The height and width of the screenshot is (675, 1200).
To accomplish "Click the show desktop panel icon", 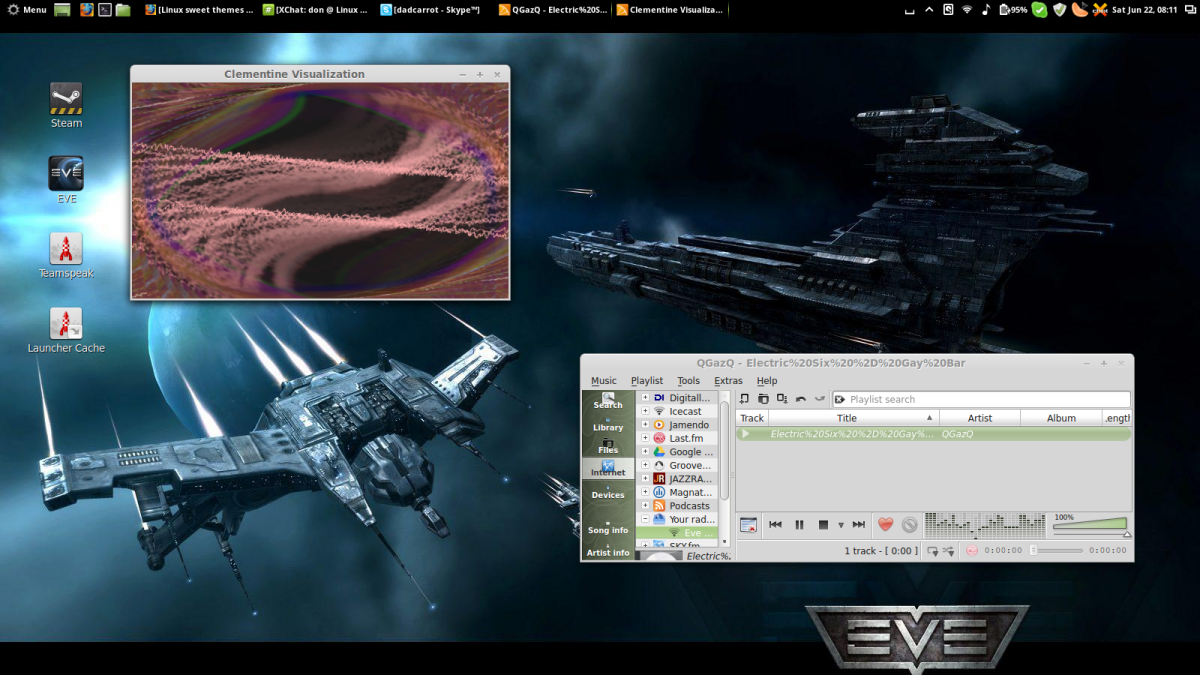I will (62, 9).
